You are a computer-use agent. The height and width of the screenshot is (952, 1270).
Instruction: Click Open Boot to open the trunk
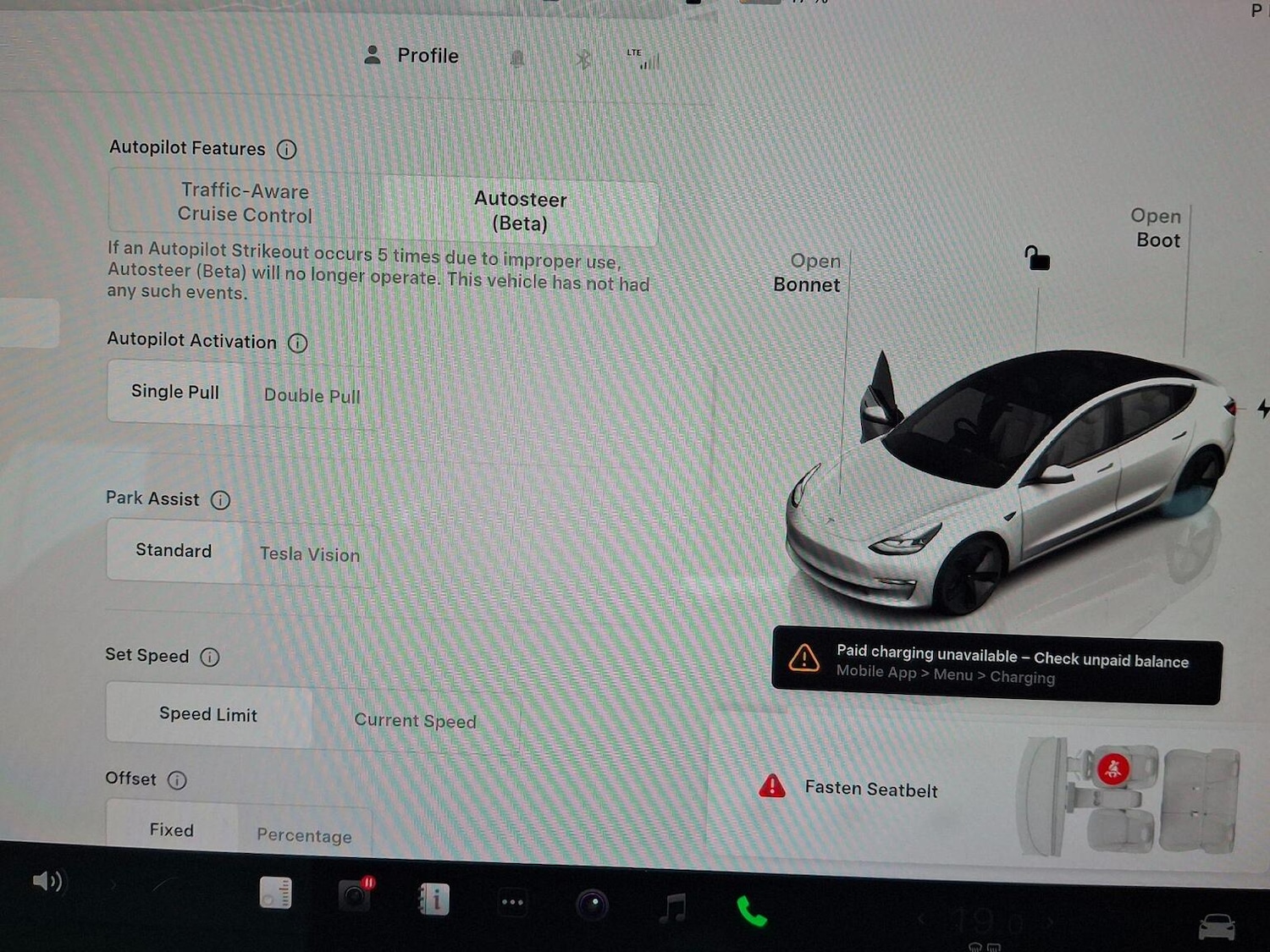tap(1156, 228)
